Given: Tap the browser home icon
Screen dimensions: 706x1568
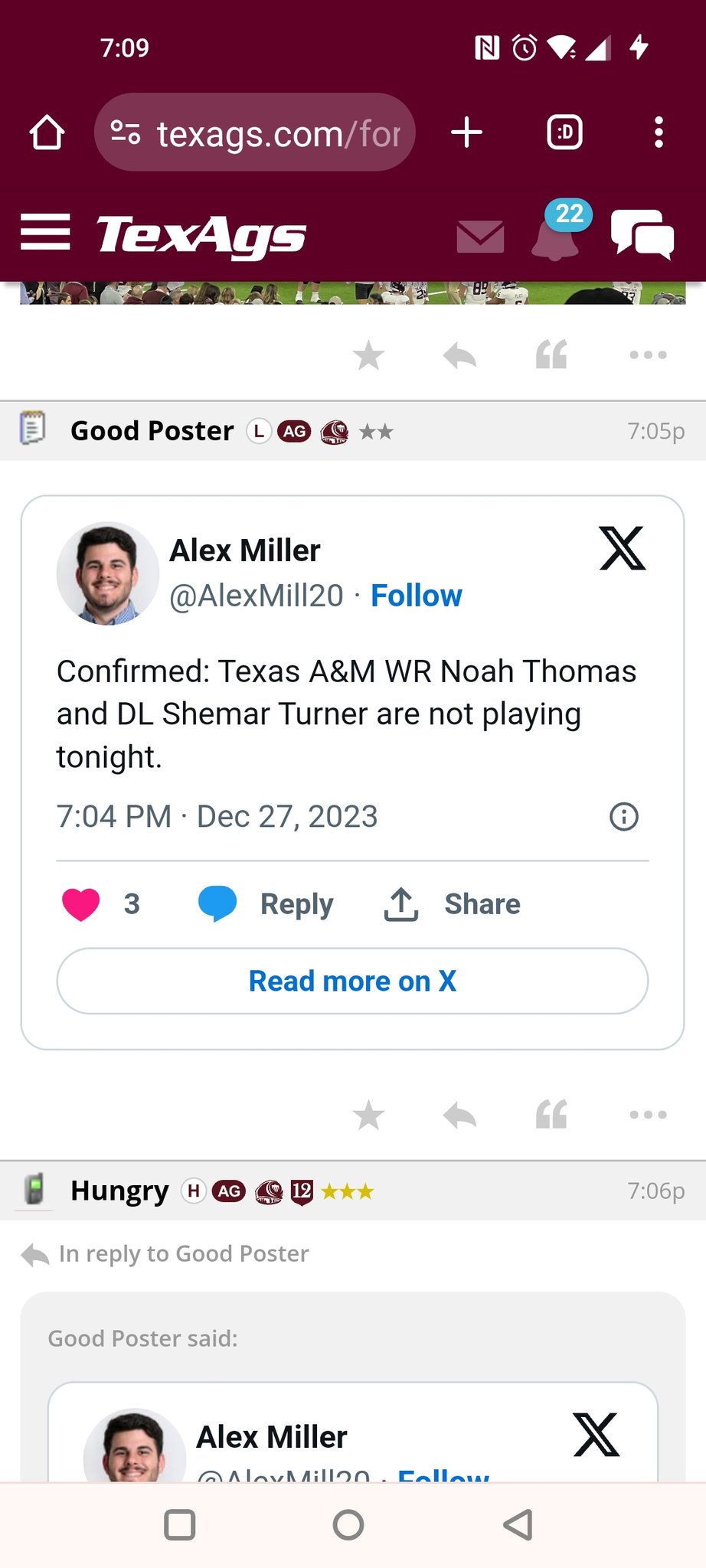Looking at the screenshot, I should (x=47, y=133).
